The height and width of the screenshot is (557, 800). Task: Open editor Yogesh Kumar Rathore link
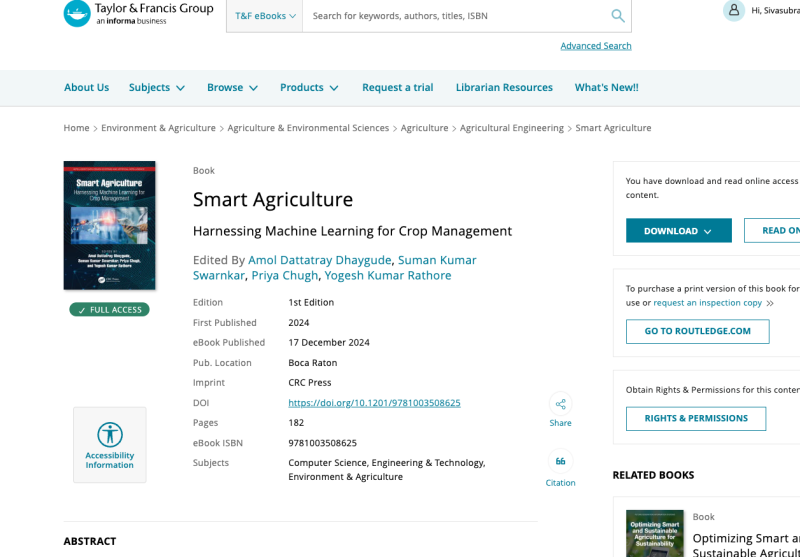point(388,275)
